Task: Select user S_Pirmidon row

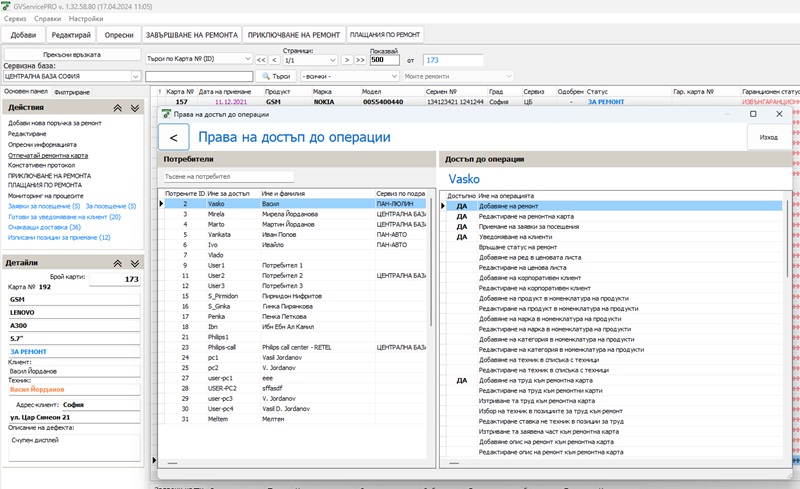Action: (x=295, y=296)
